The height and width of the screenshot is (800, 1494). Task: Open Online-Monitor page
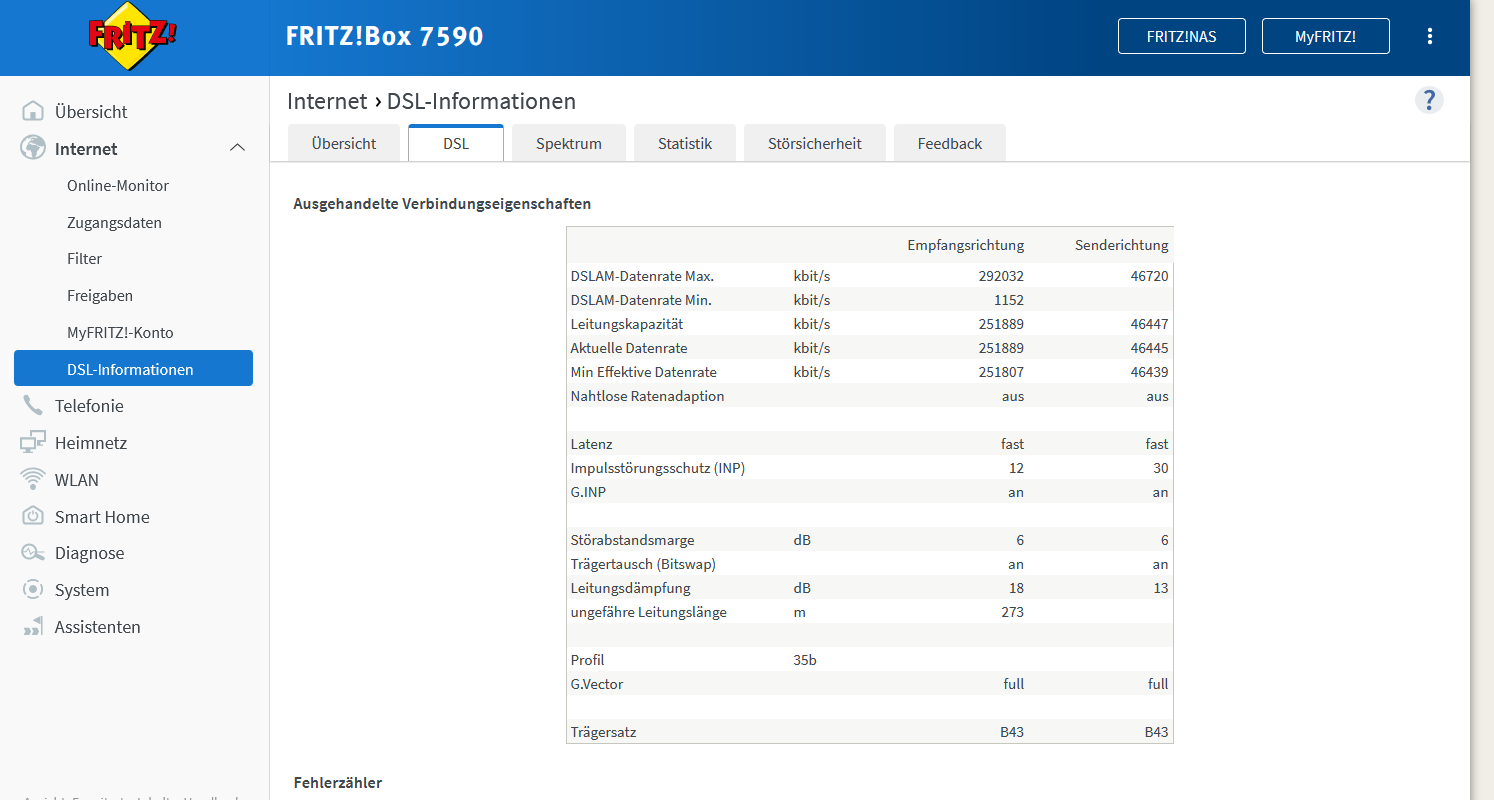pos(118,185)
